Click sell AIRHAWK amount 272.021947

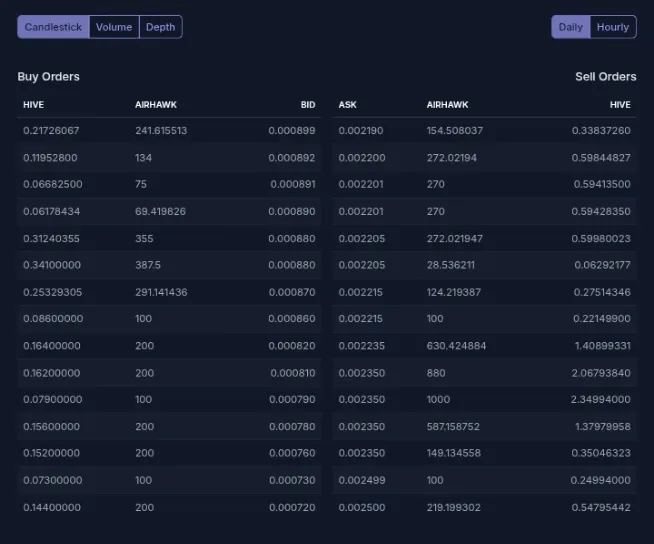[x=455, y=239]
